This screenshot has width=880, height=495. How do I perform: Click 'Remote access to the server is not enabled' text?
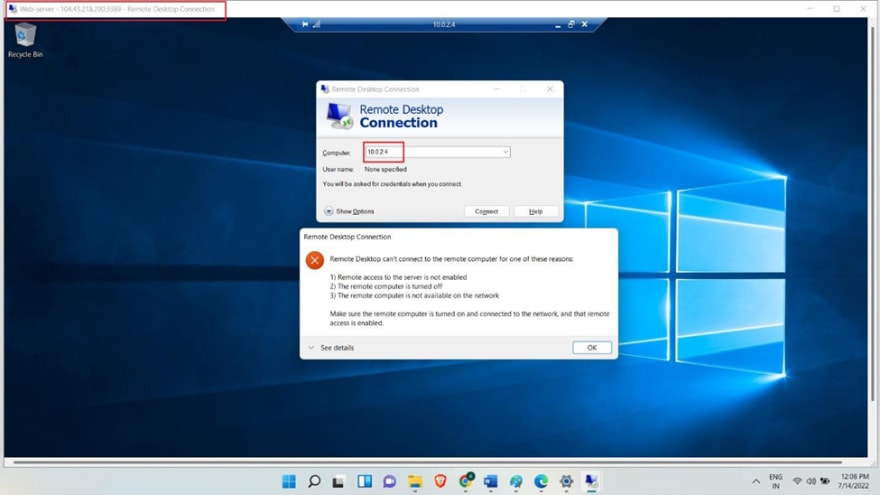[402, 277]
